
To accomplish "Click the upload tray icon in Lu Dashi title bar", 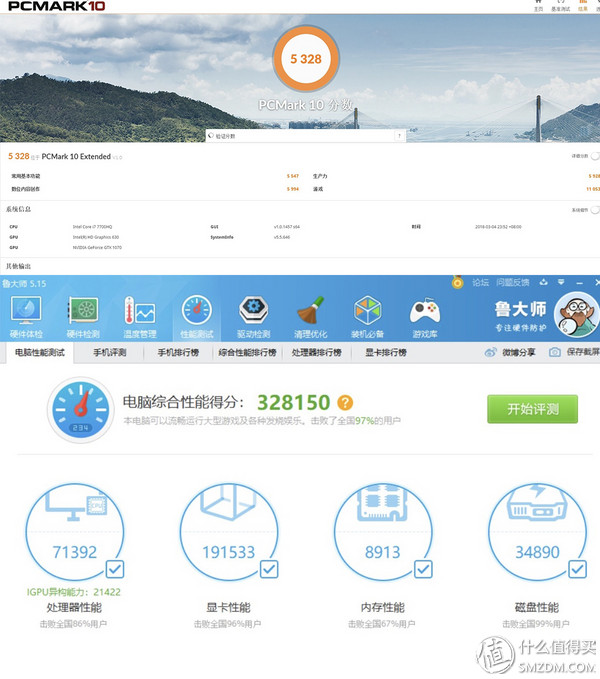I will [544, 282].
